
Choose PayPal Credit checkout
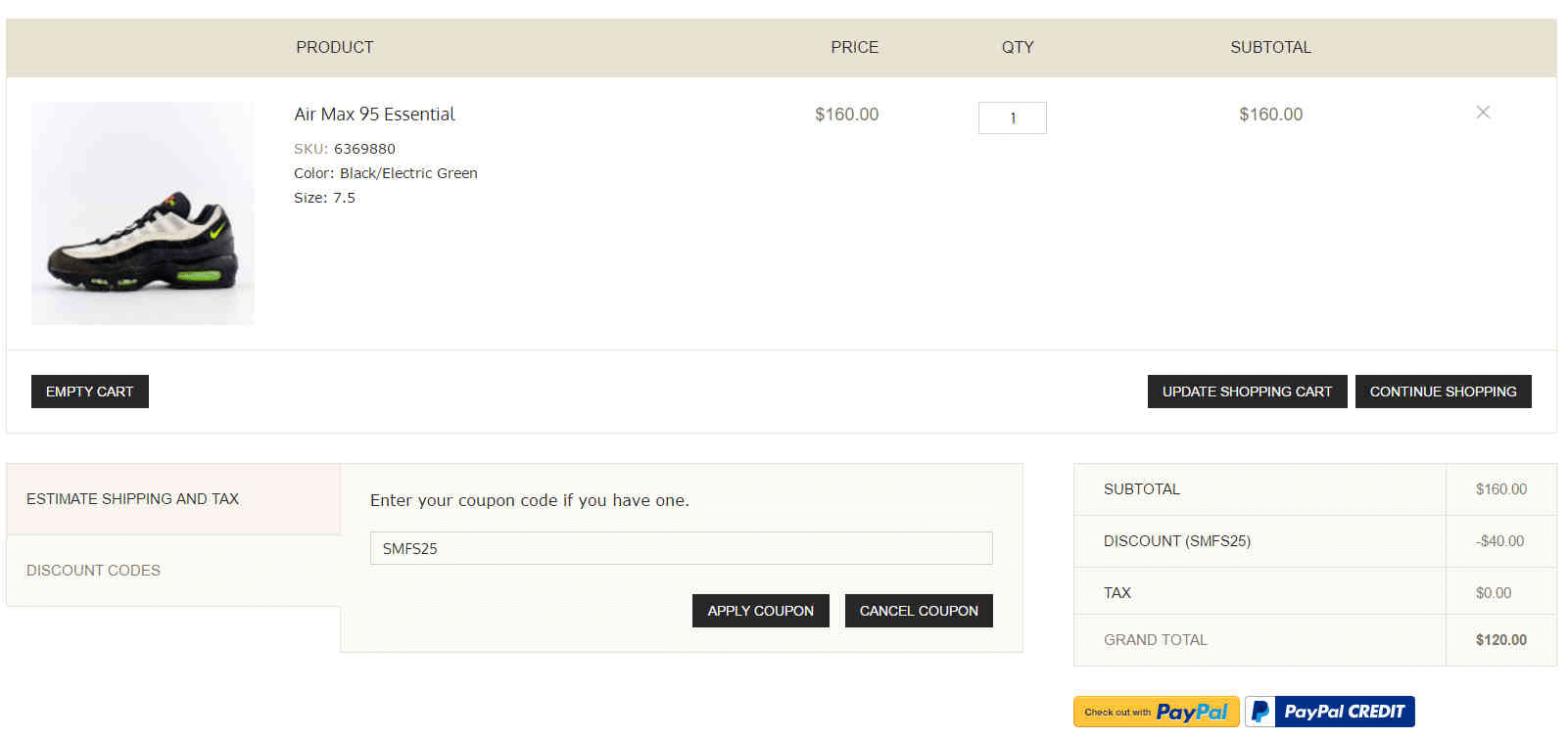click(x=1330, y=712)
